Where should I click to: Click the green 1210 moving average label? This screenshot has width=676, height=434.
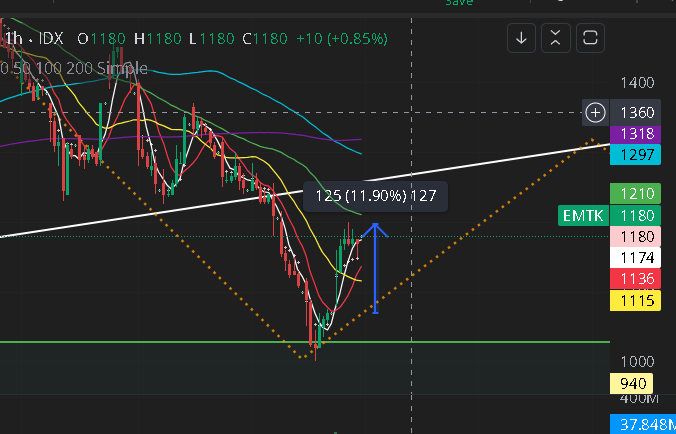click(635, 194)
